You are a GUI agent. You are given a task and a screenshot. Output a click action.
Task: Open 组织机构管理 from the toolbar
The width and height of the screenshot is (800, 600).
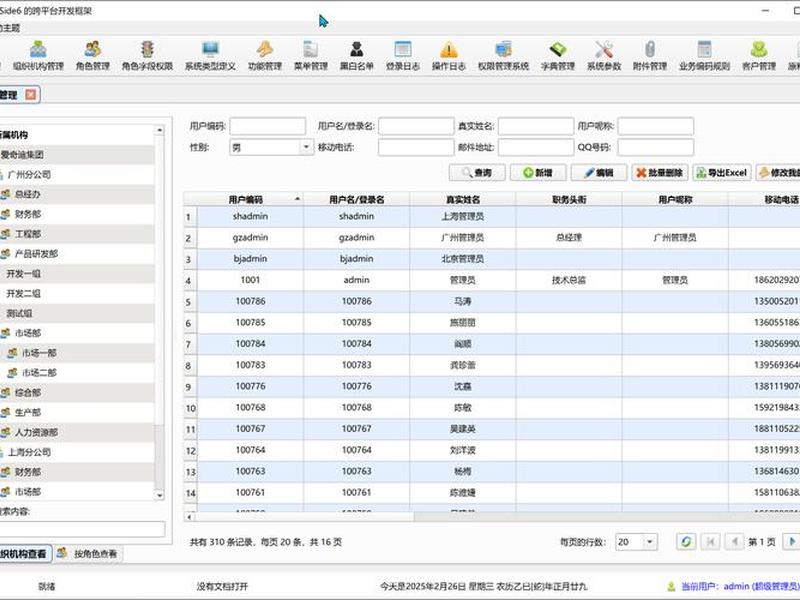click(38, 56)
